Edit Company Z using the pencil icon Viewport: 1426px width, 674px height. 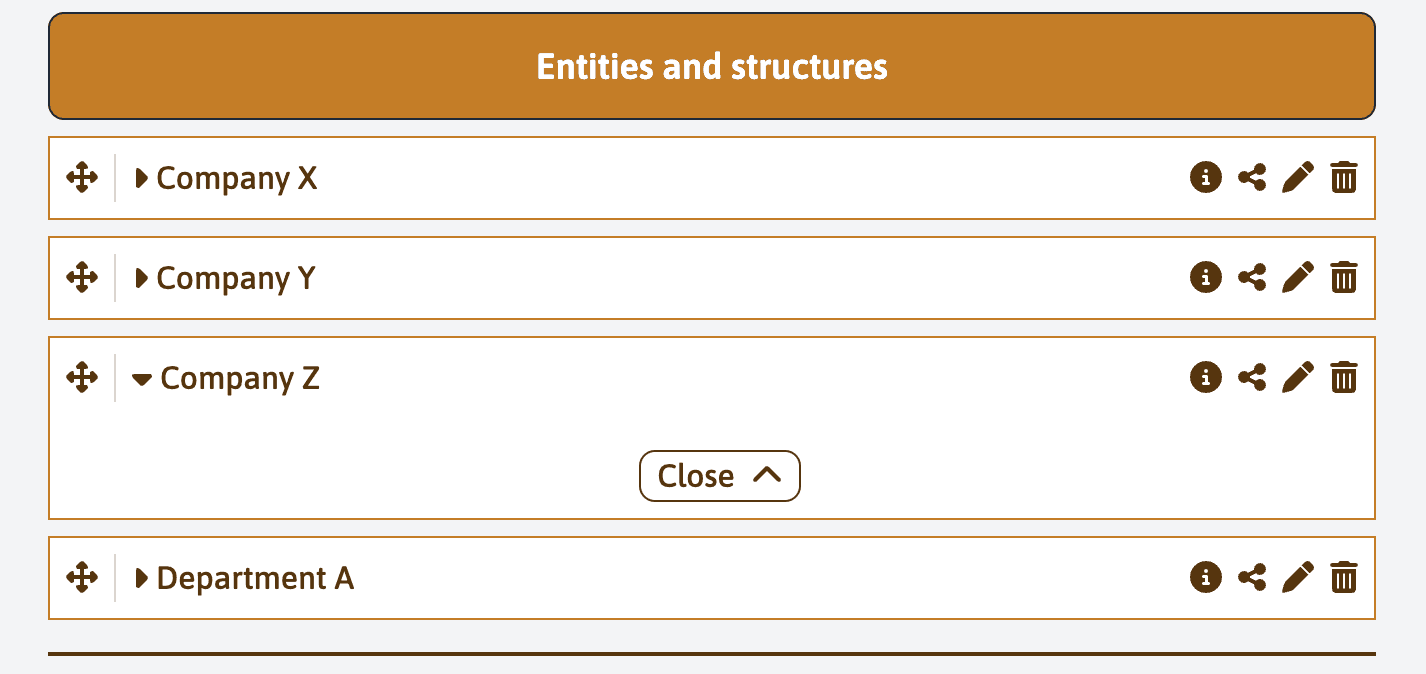(1298, 377)
